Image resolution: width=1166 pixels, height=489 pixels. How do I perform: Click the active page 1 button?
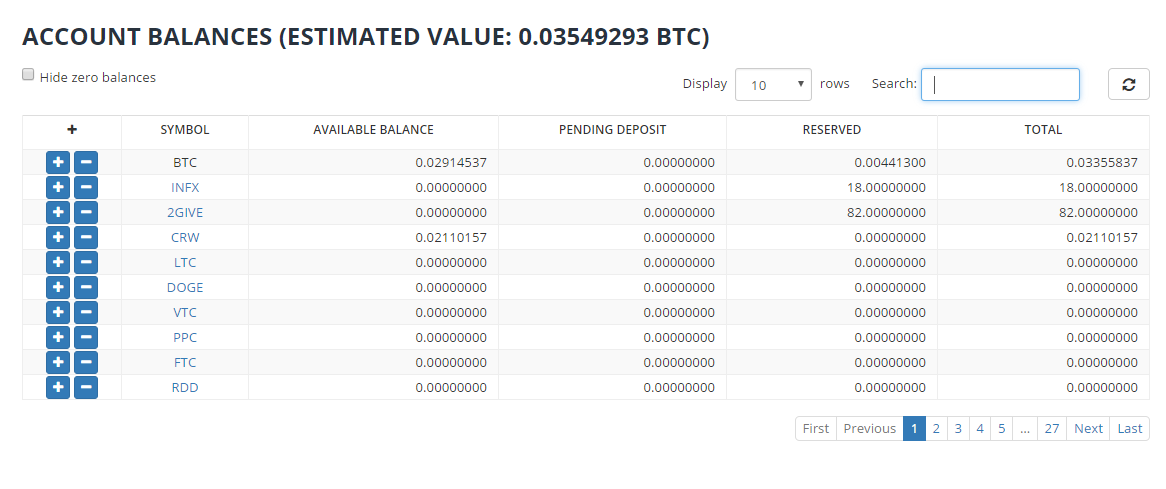pyautogui.click(x=915, y=429)
